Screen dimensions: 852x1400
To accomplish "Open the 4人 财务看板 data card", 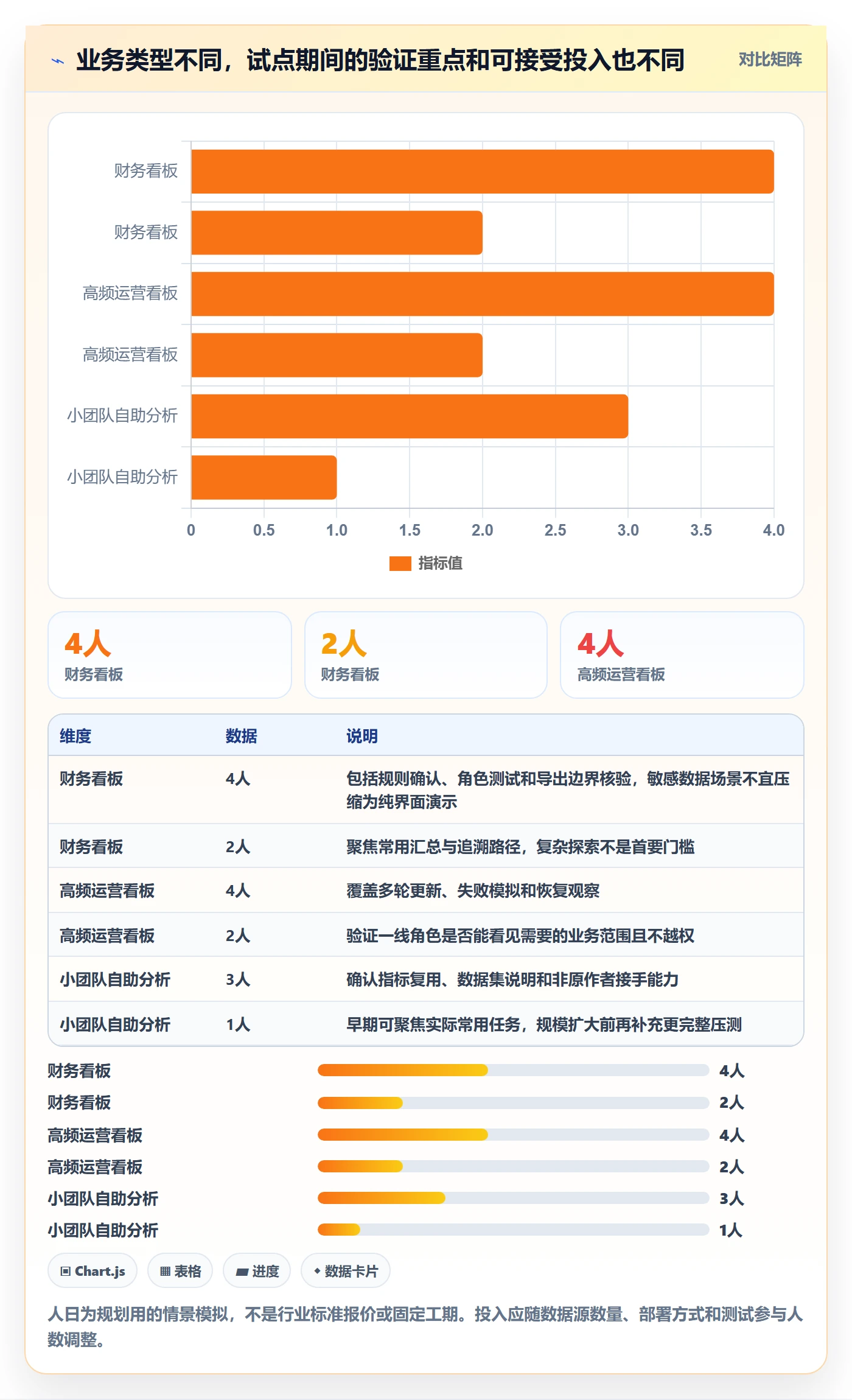I will pos(170,655).
